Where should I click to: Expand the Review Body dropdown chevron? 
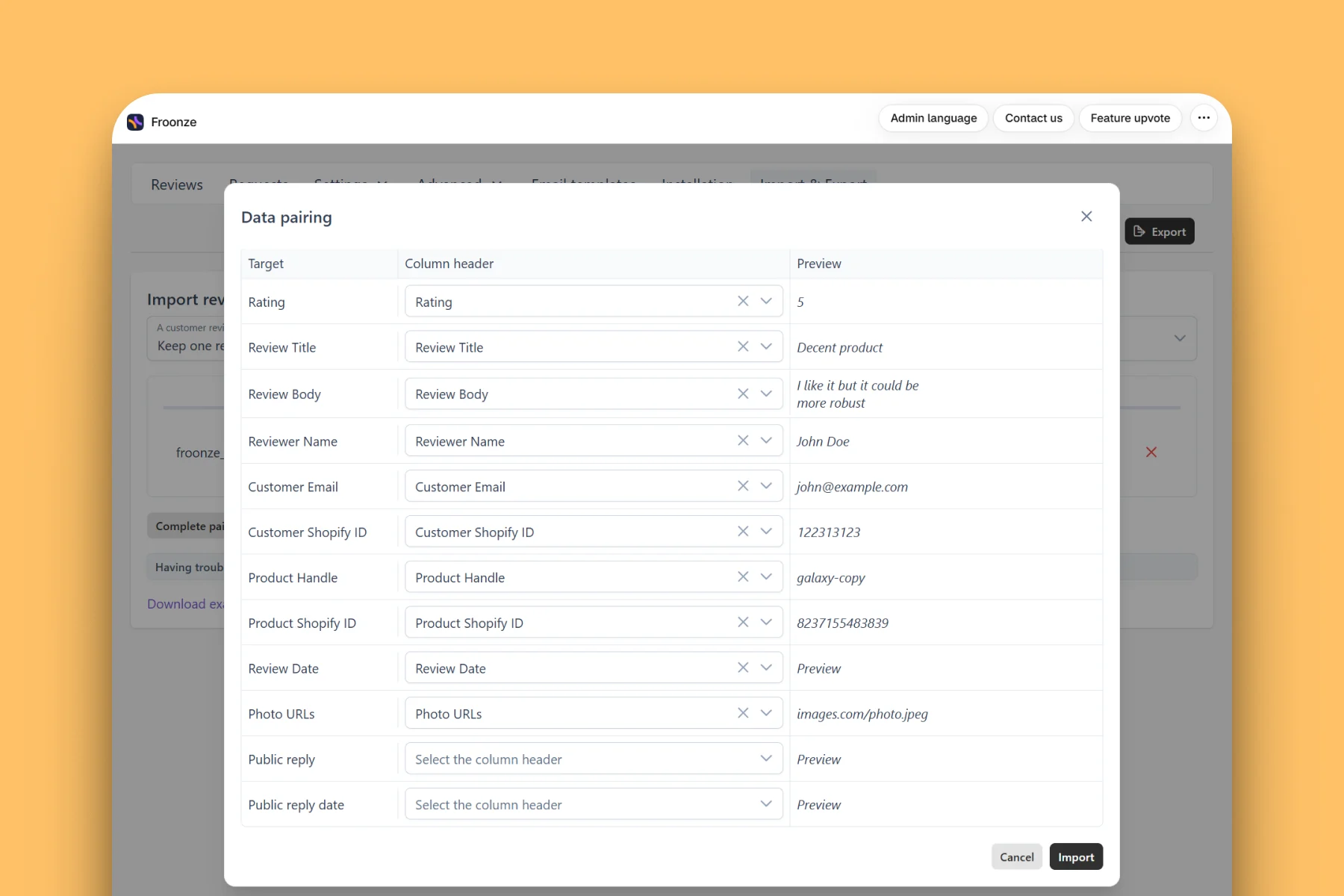(766, 393)
